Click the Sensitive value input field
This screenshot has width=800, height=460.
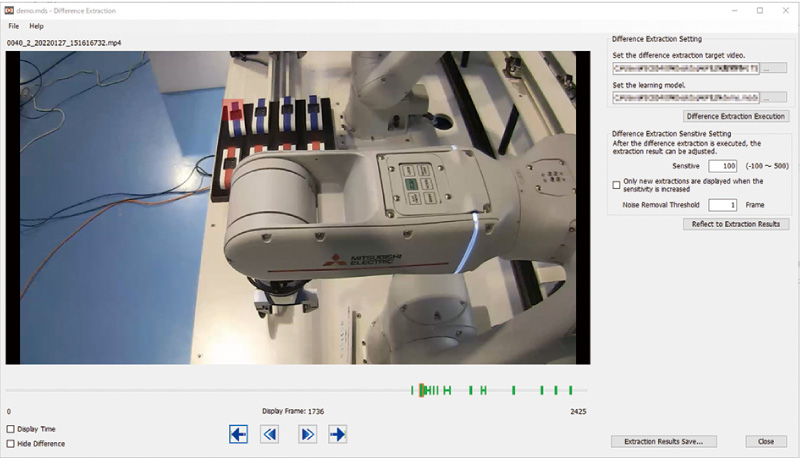point(722,165)
